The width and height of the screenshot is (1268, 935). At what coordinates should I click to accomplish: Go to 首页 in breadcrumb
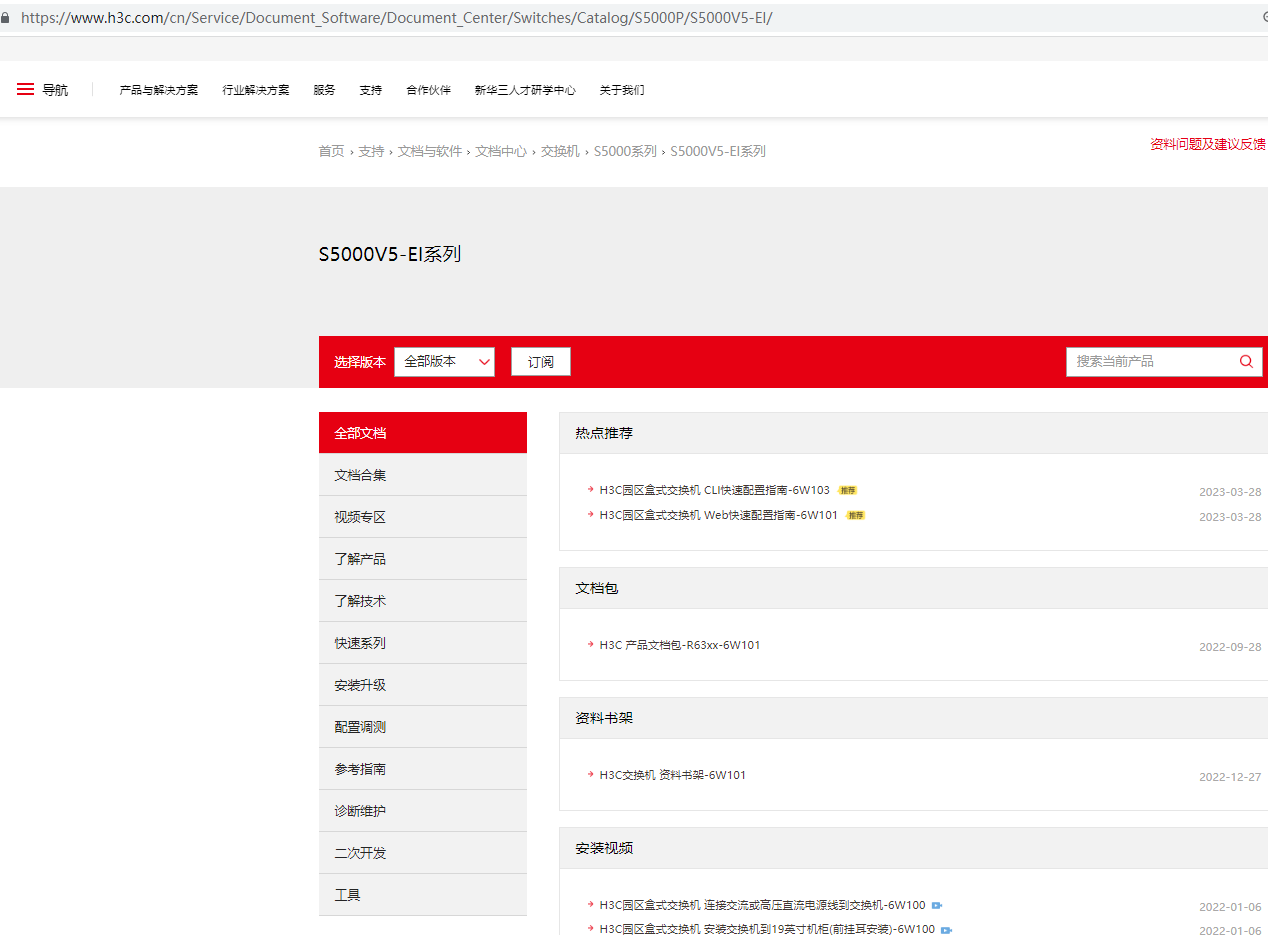pos(331,151)
